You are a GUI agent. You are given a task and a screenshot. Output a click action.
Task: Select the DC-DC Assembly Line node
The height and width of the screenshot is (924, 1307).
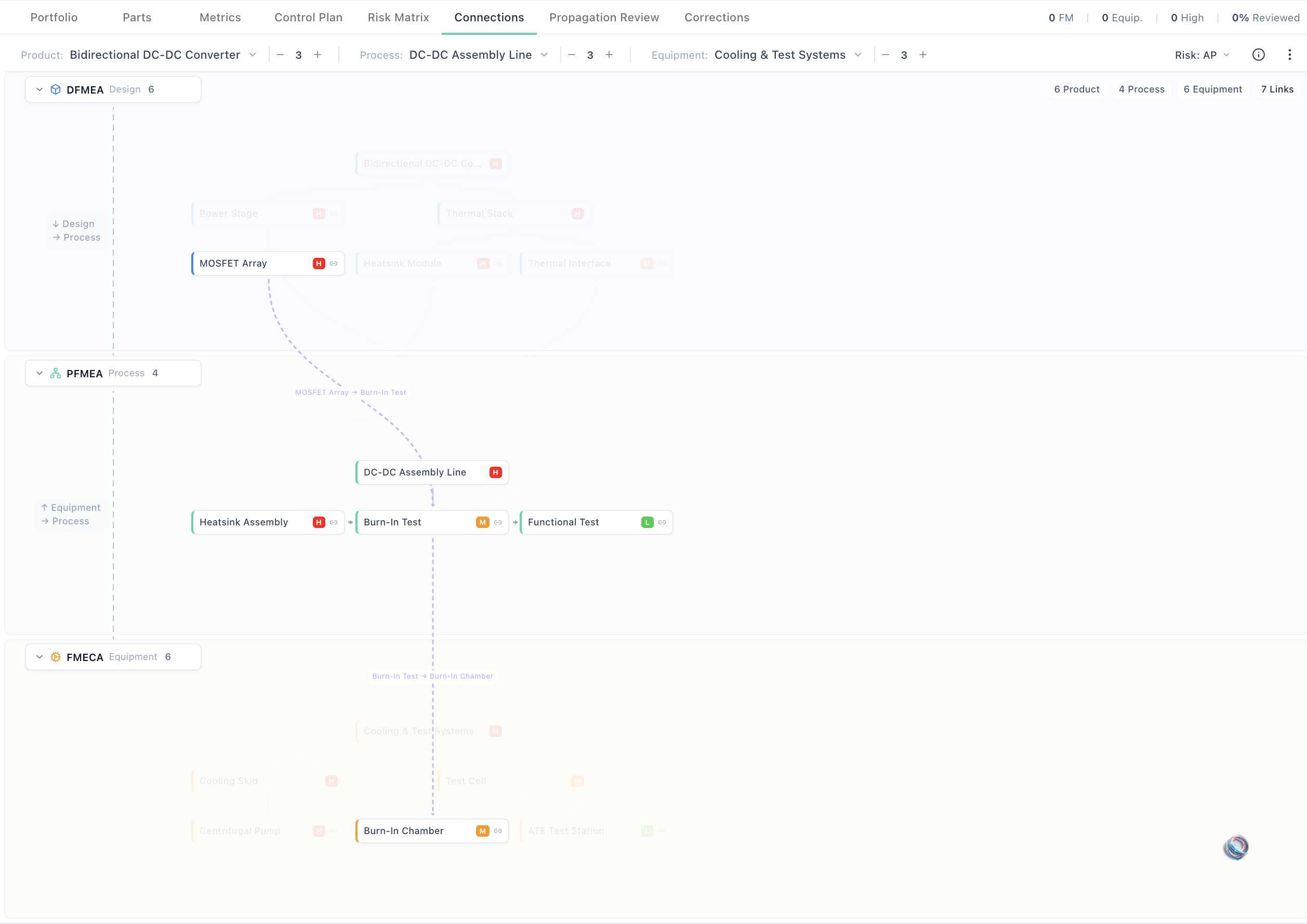[432, 472]
